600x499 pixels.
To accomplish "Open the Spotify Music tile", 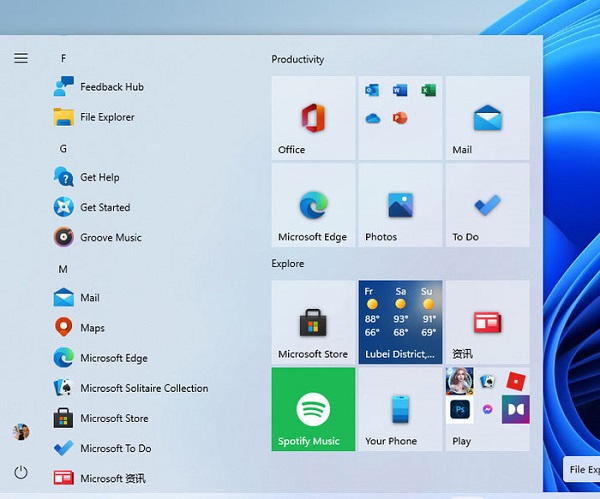I will pos(313,409).
